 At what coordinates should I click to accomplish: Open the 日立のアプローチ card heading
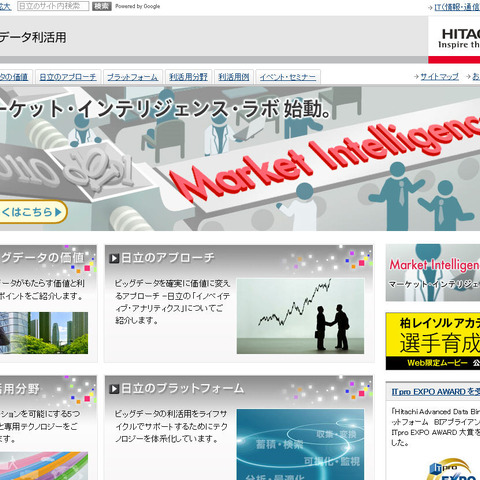(x=168, y=258)
